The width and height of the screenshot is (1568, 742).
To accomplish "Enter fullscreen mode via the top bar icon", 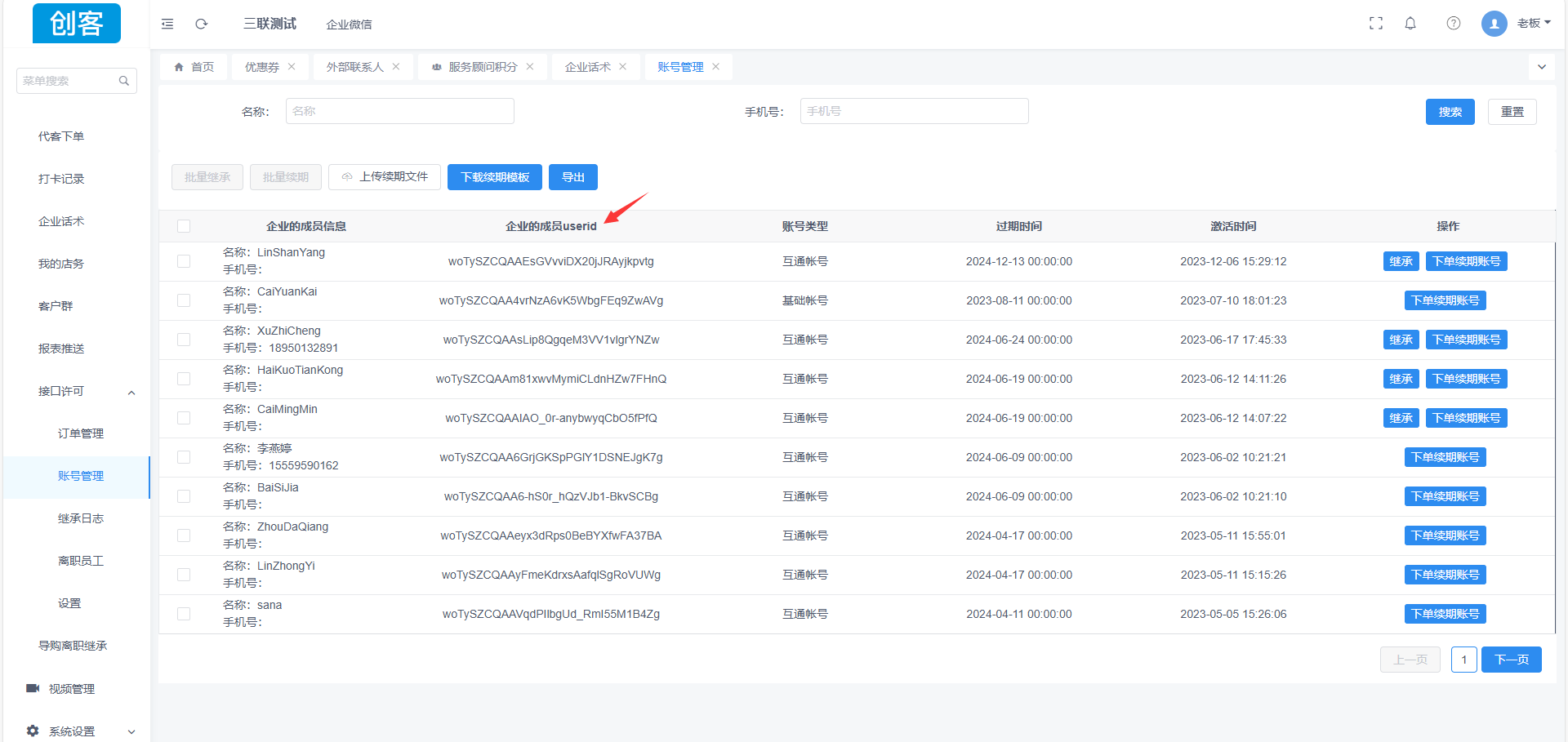I will point(1376,24).
